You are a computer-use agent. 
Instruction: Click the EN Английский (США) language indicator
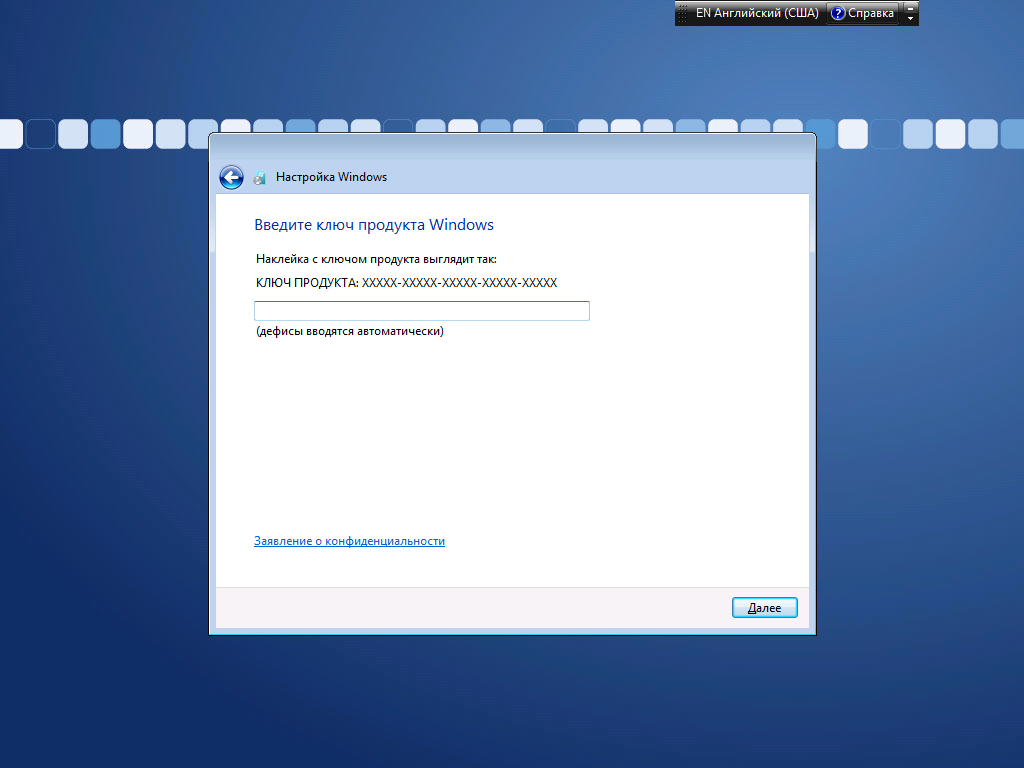pyautogui.click(x=756, y=13)
